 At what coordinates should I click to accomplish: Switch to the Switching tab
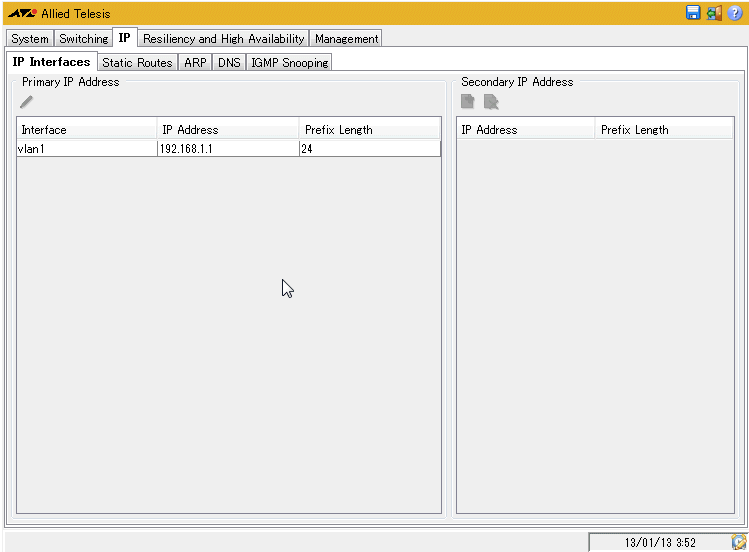pos(84,39)
